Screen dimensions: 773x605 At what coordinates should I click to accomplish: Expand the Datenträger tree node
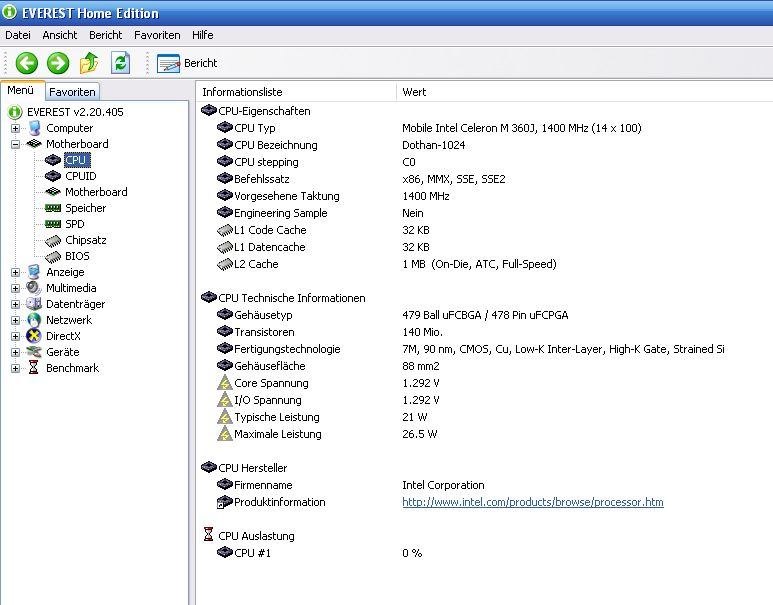click(x=15, y=304)
